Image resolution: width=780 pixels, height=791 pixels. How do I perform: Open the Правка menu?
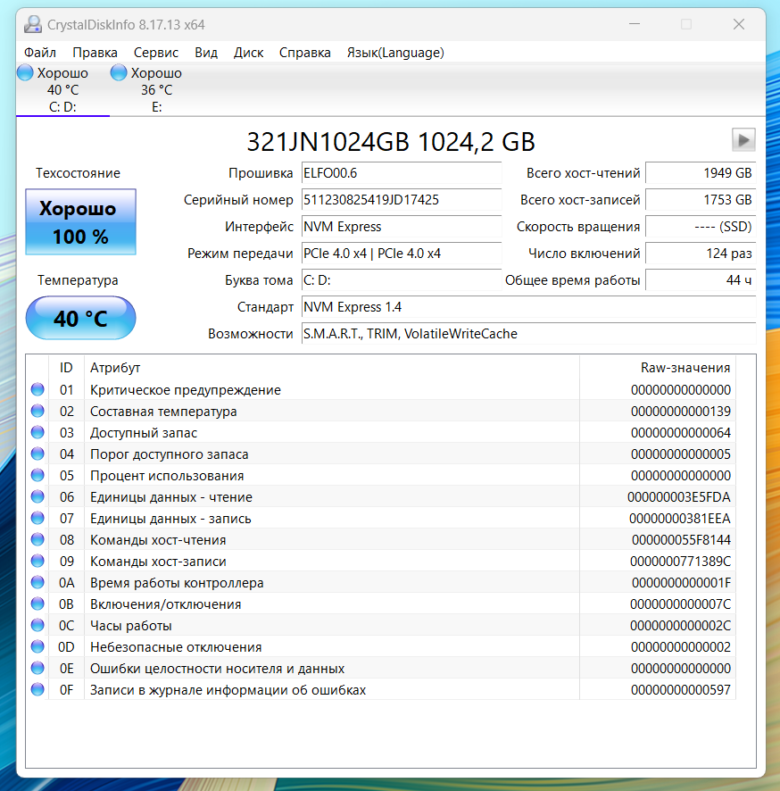pyautogui.click(x=95, y=52)
